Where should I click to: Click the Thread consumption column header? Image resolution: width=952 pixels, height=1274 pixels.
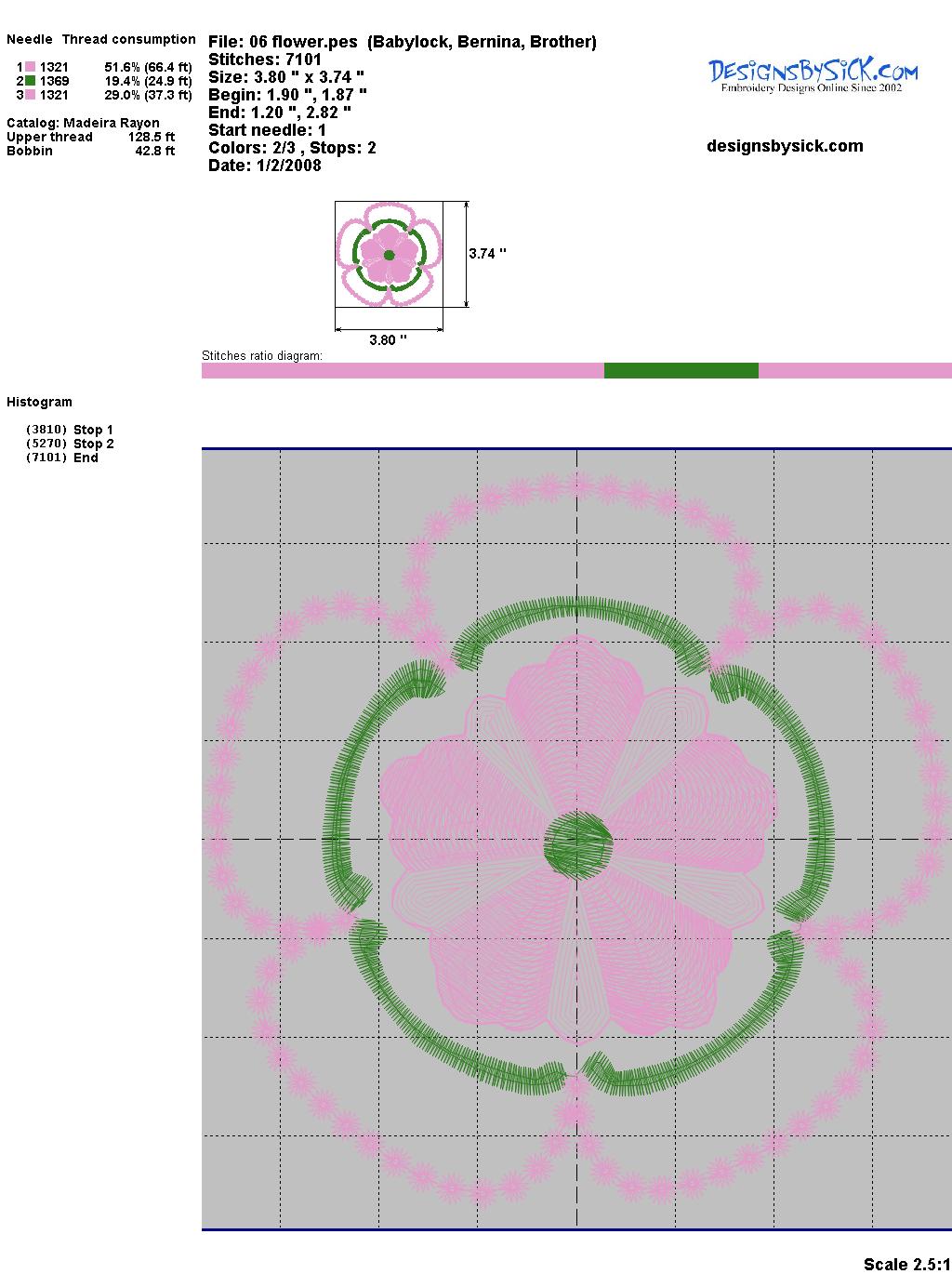click(x=128, y=39)
